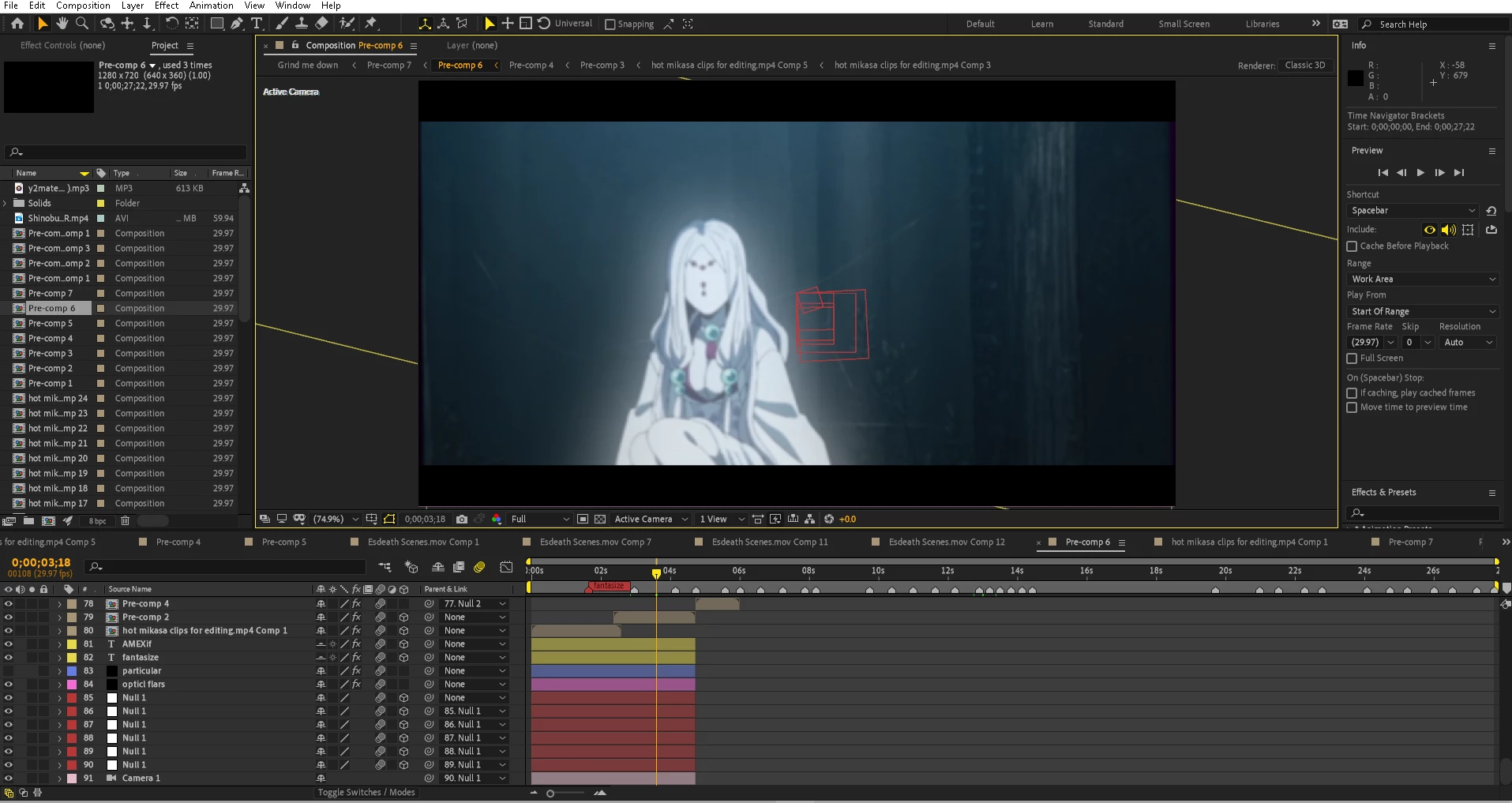This screenshot has width=1512, height=803.
Task: Enable the Snapping checkbox
Action: pyautogui.click(x=610, y=24)
